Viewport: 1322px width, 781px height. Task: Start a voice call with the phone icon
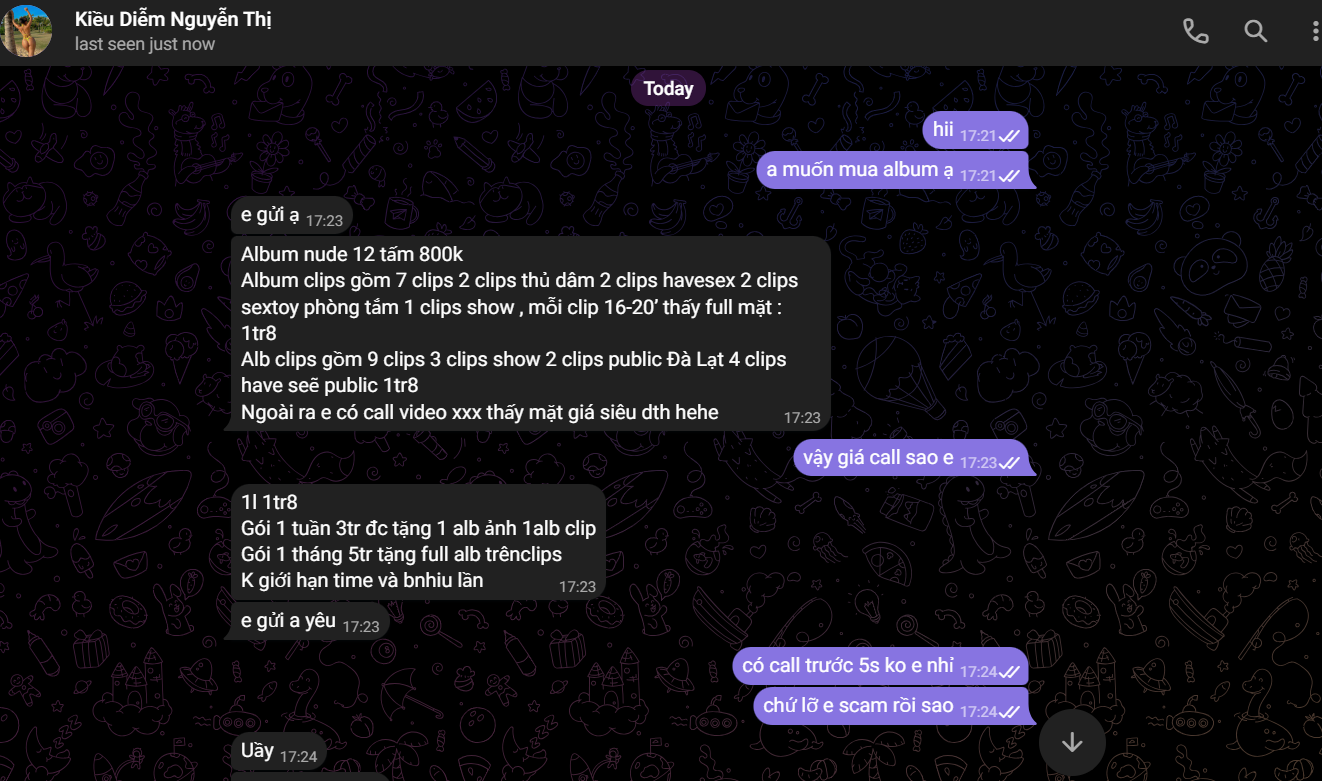[x=1195, y=31]
